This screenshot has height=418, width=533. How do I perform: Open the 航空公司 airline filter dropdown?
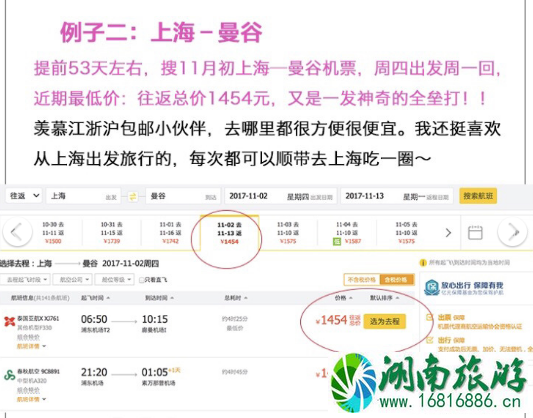coord(72,280)
